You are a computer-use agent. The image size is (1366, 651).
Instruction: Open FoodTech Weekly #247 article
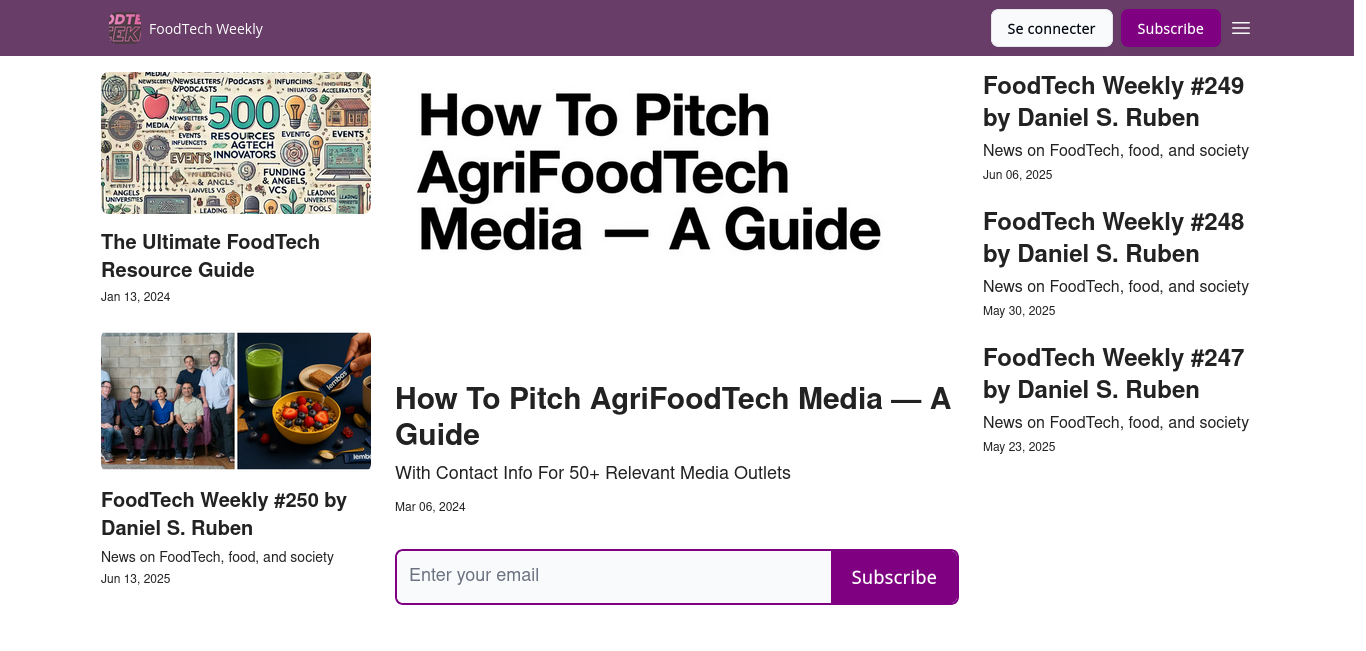click(x=1113, y=374)
